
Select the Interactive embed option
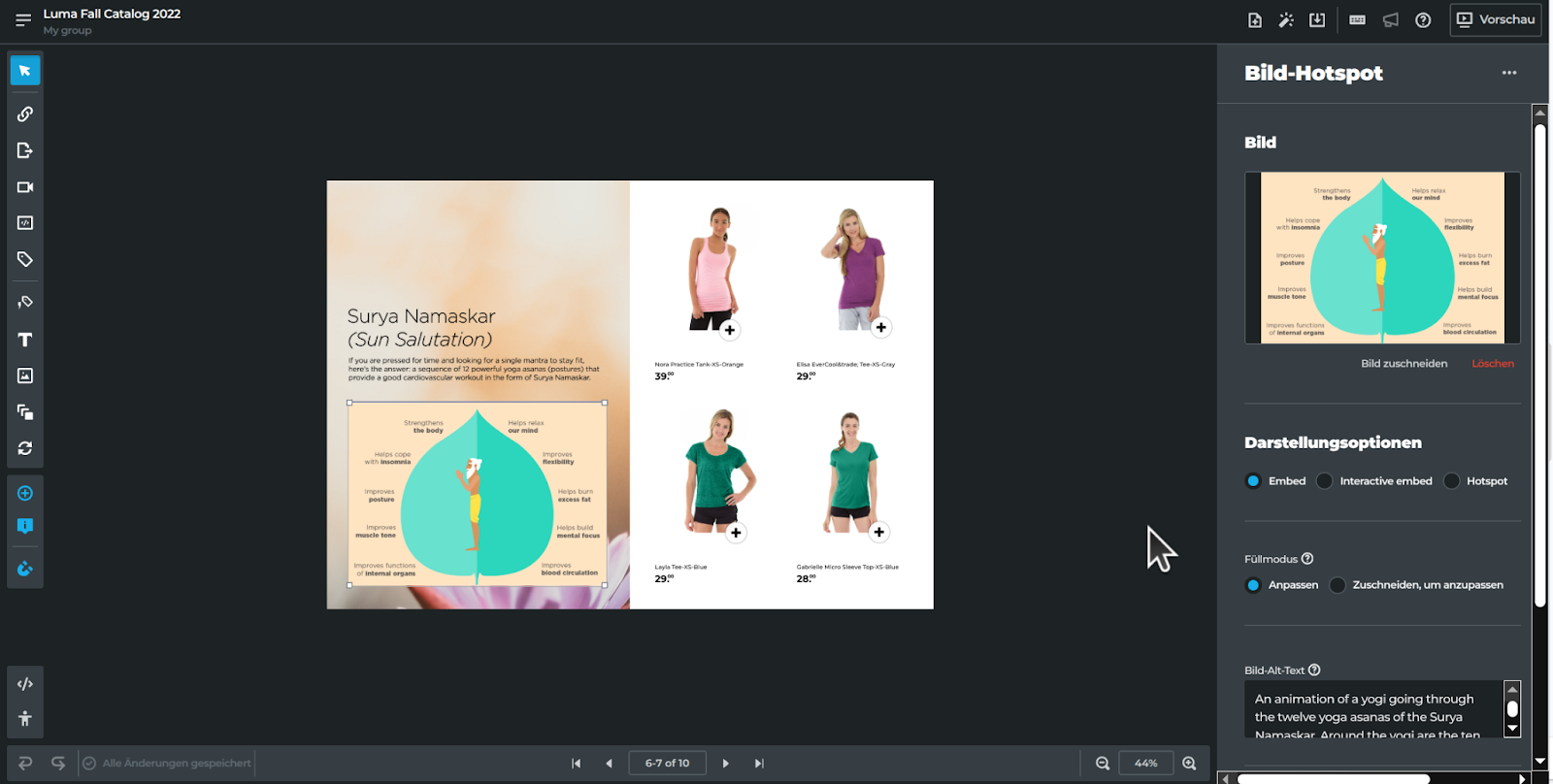[x=1325, y=481]
